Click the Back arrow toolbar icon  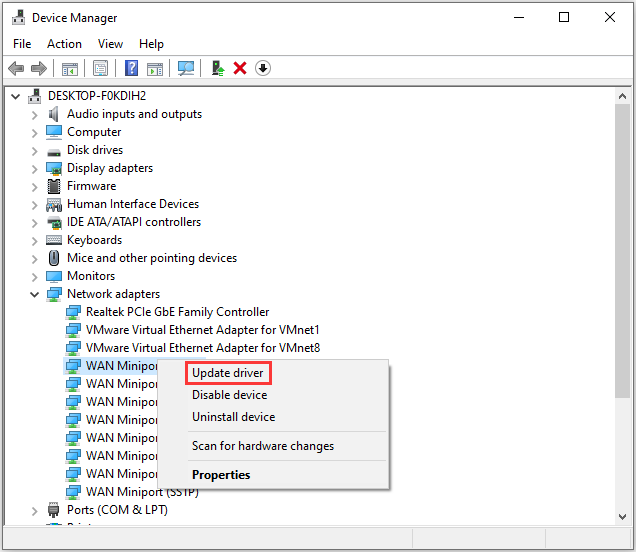click(x=16, y=68)
